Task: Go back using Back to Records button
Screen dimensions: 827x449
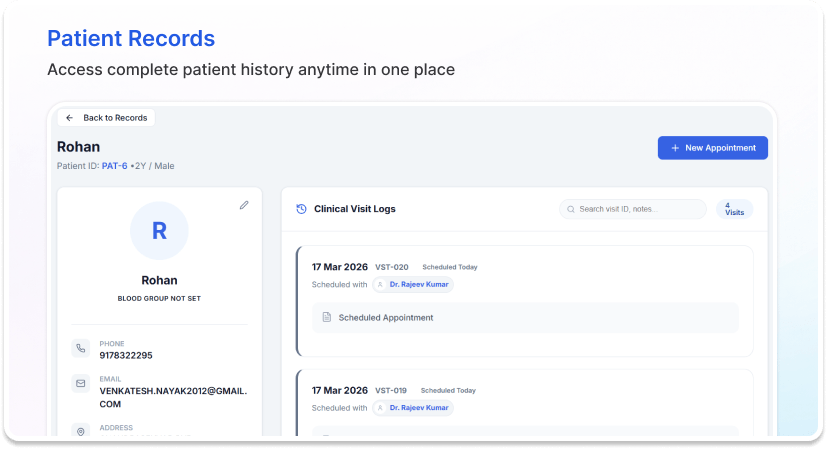Action: click(106, 117)
